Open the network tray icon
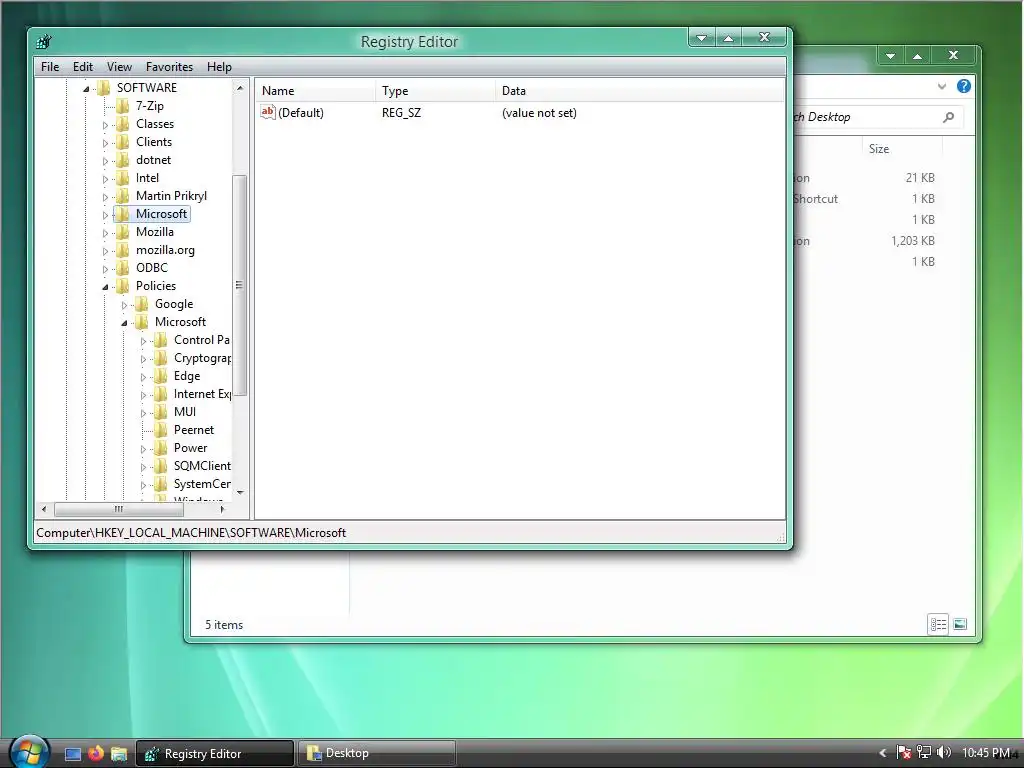This screenshot has height=768, width=1024. [924, 753]
